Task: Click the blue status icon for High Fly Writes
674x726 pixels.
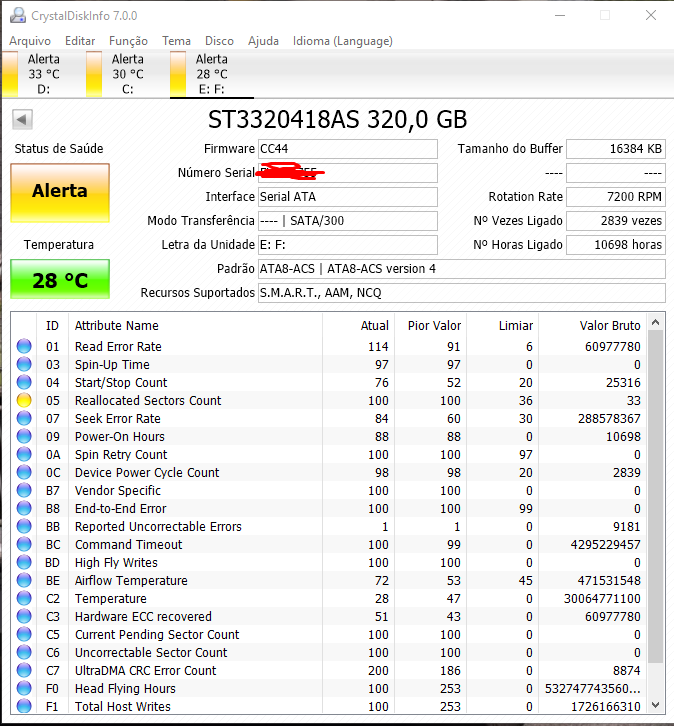Action: pyautogui.click(x=24, y=563)
